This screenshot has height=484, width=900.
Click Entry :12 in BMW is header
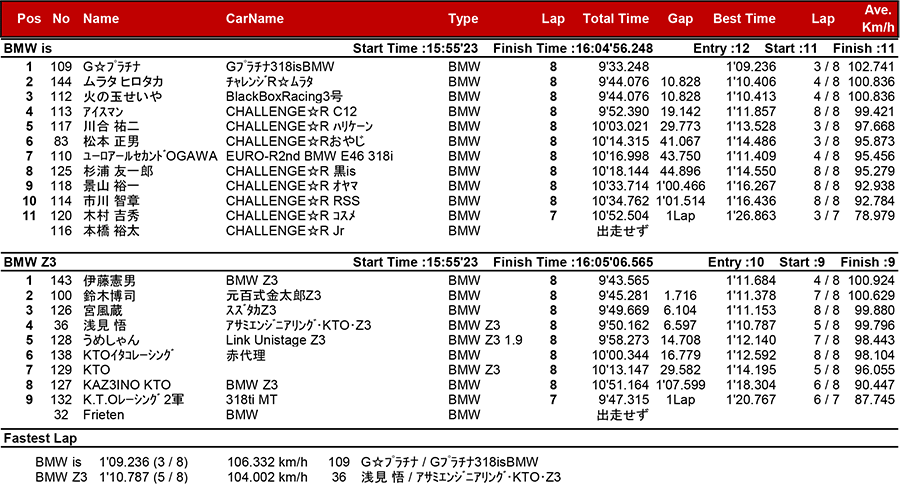point(721,48)
